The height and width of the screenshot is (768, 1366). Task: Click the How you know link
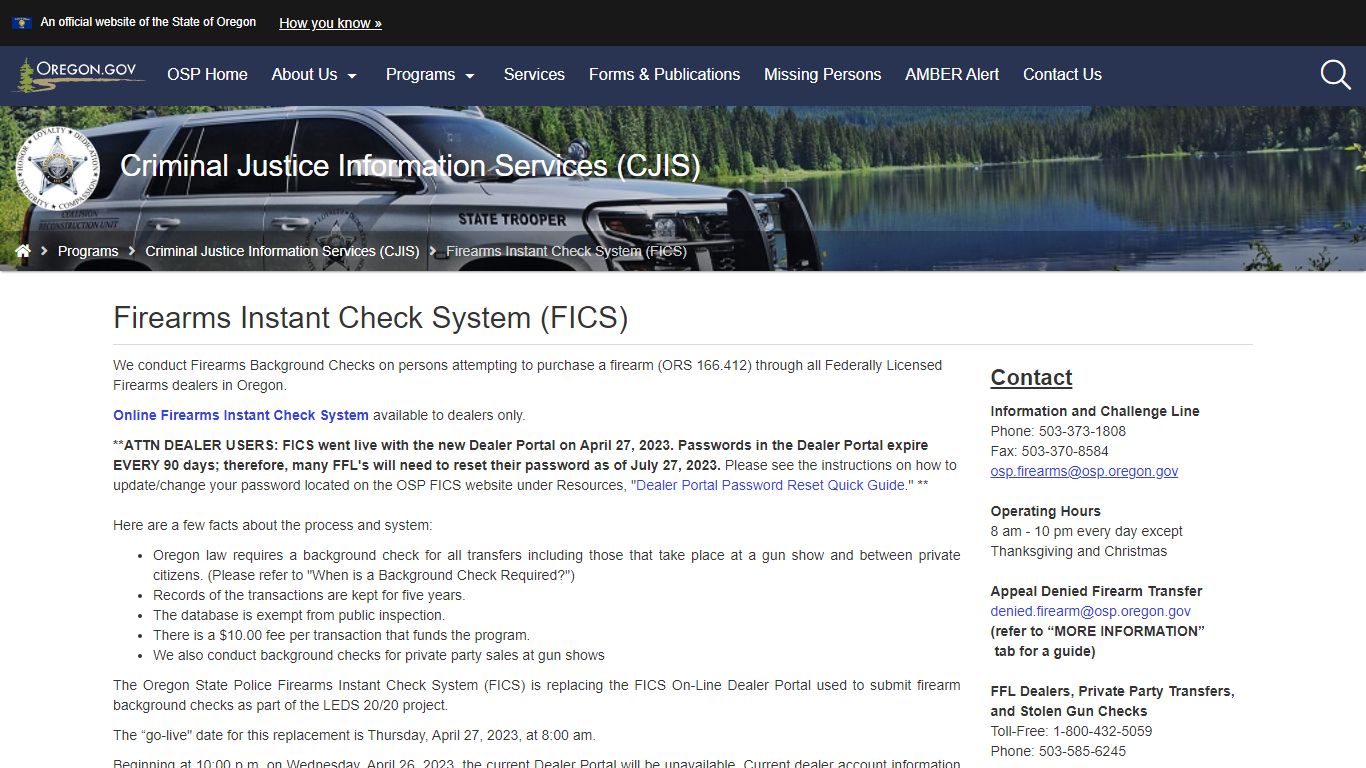coord(330,23)
